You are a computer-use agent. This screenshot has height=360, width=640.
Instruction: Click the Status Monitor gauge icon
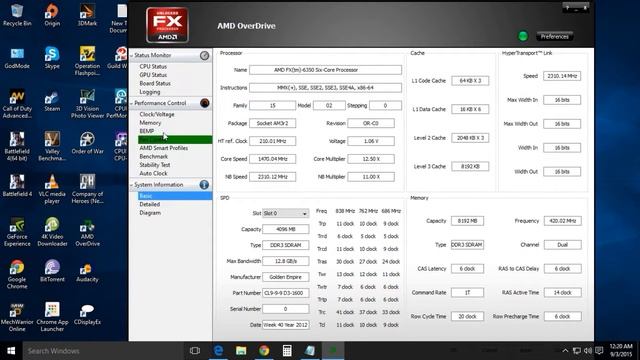tap(204, 56)
